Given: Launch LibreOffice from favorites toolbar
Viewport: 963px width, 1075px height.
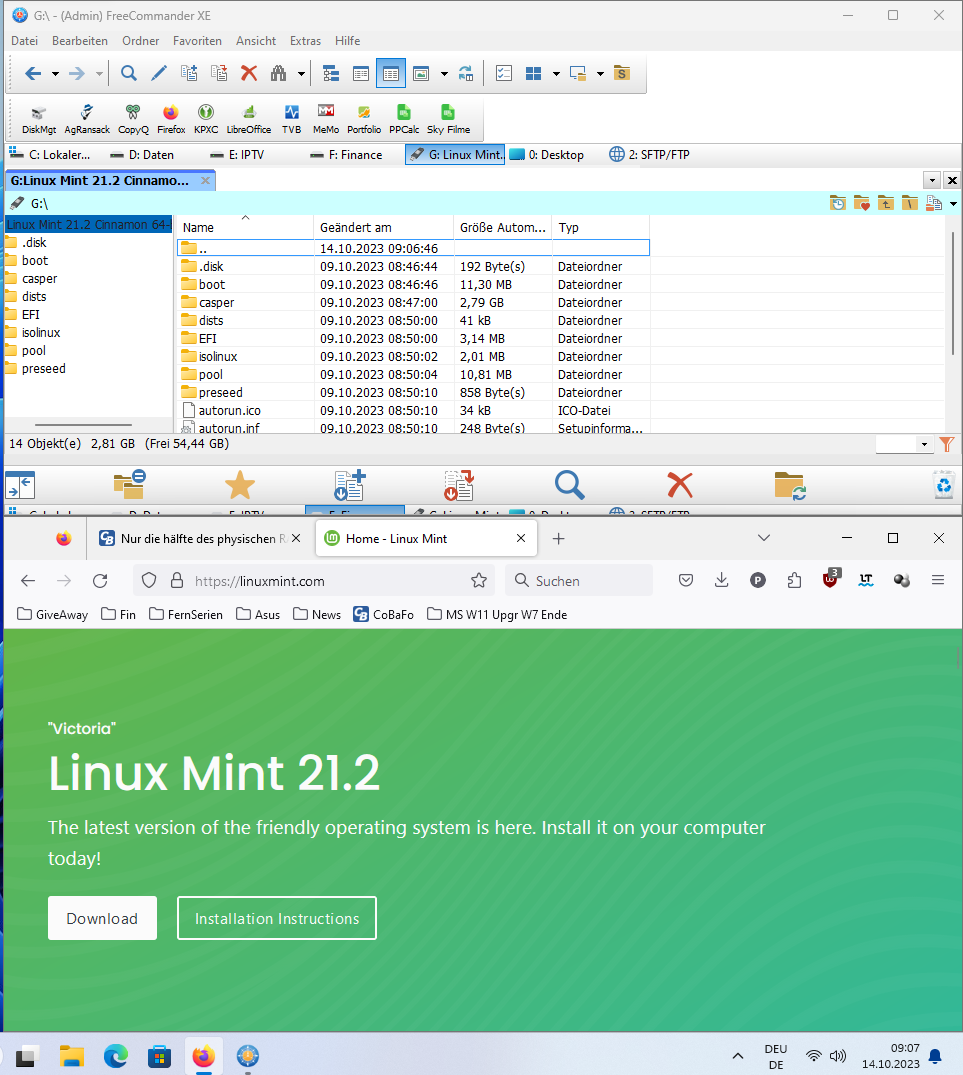Looking at the screenshot, I should (x=249, y=119).
